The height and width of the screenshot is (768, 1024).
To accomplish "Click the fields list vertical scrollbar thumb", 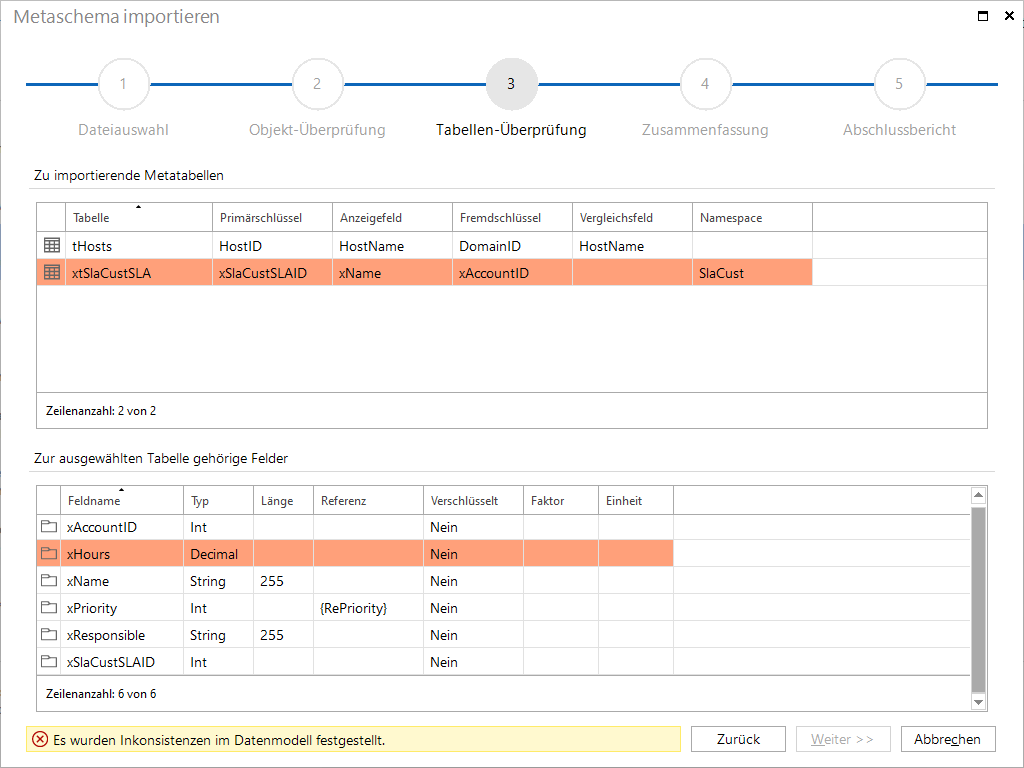I will coord(978,599).
